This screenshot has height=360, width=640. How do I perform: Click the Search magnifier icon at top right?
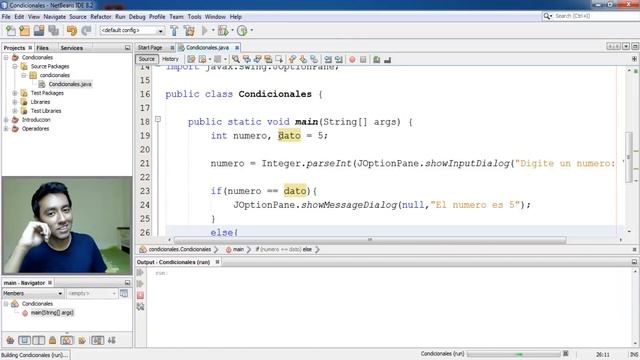(x=547, y=16)
